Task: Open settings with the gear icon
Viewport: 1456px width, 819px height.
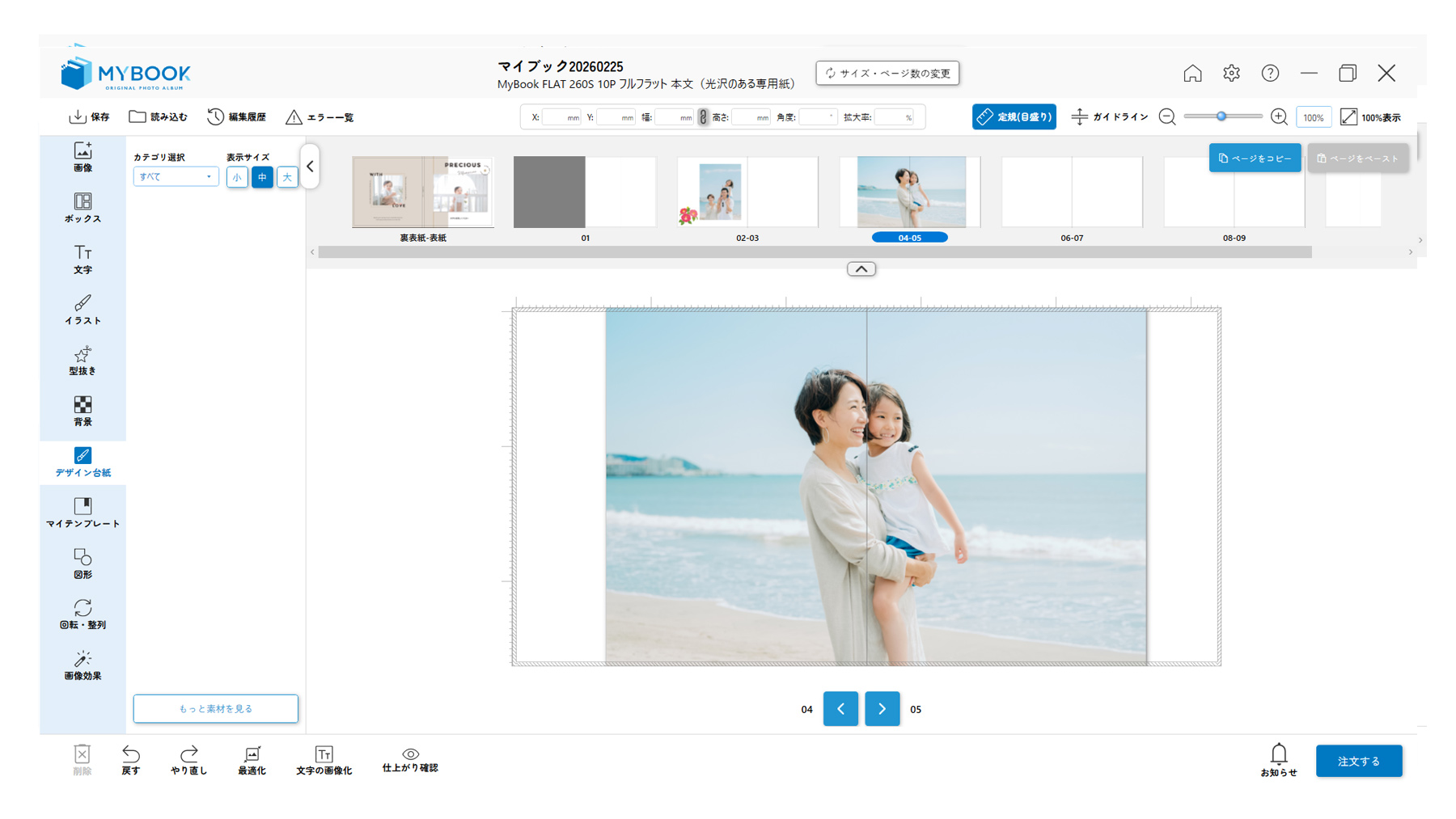Action: pyautogui.click(x=1231, y=73)
